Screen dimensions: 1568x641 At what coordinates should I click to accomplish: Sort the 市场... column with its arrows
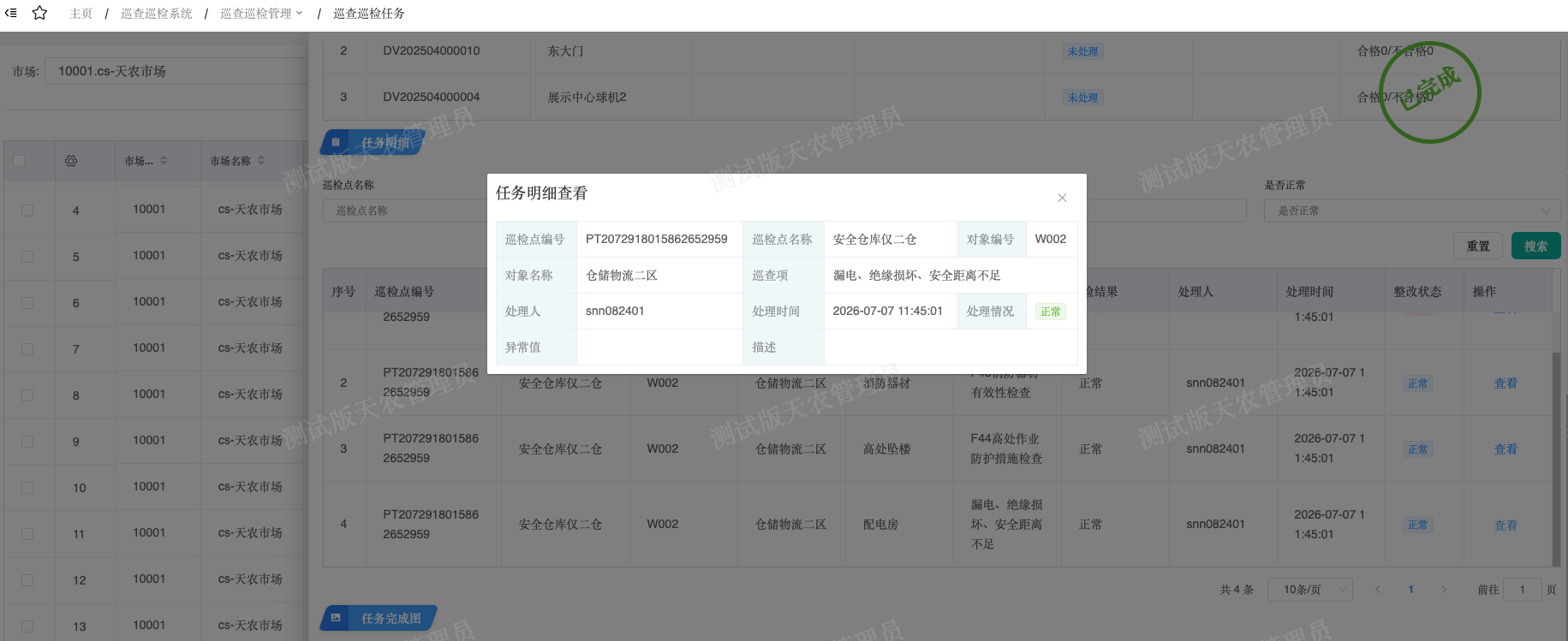point(164,161)
